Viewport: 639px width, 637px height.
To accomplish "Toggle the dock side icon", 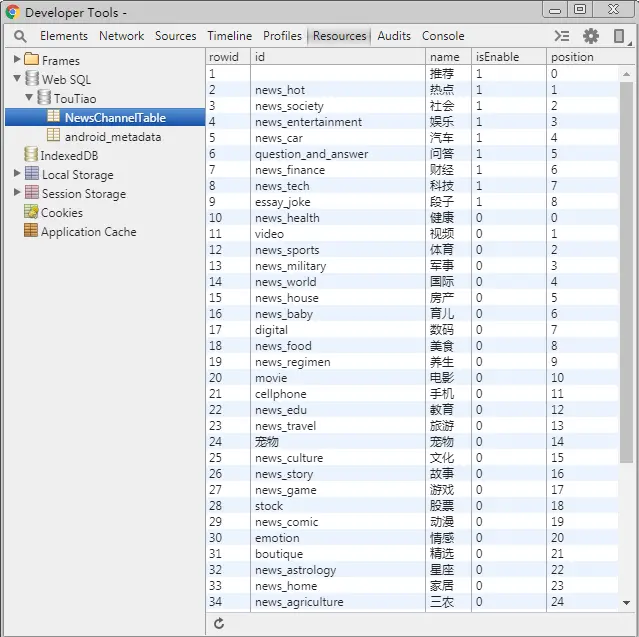I will point(619,36).
